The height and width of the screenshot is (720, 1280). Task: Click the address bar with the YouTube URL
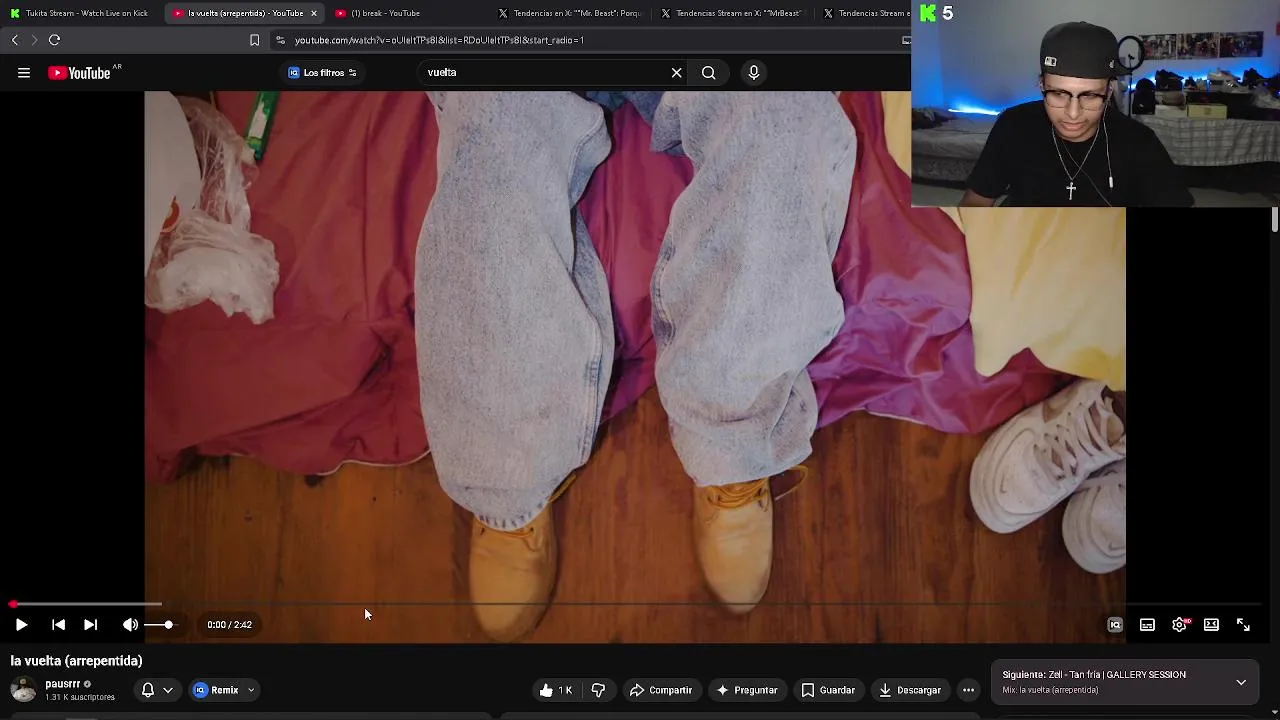tap(590, 40)
